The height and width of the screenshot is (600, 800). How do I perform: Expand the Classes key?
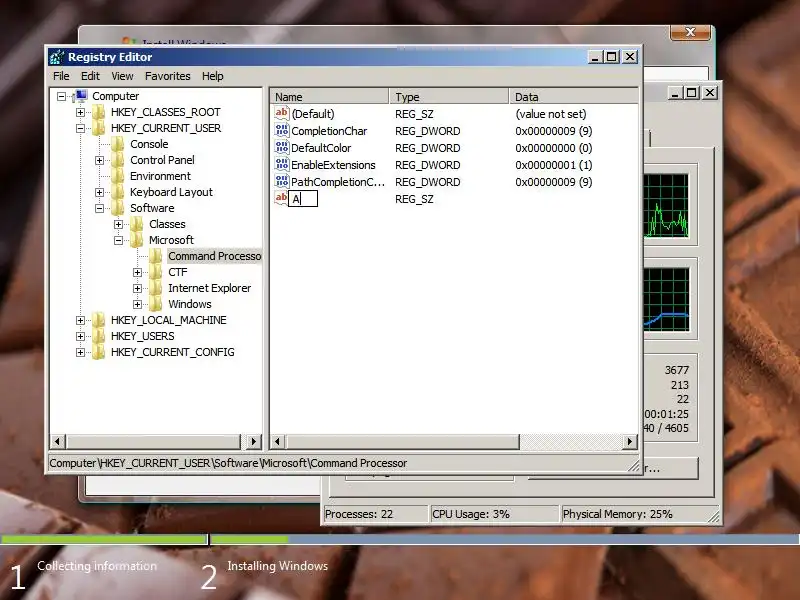click(x=118, y=224)
